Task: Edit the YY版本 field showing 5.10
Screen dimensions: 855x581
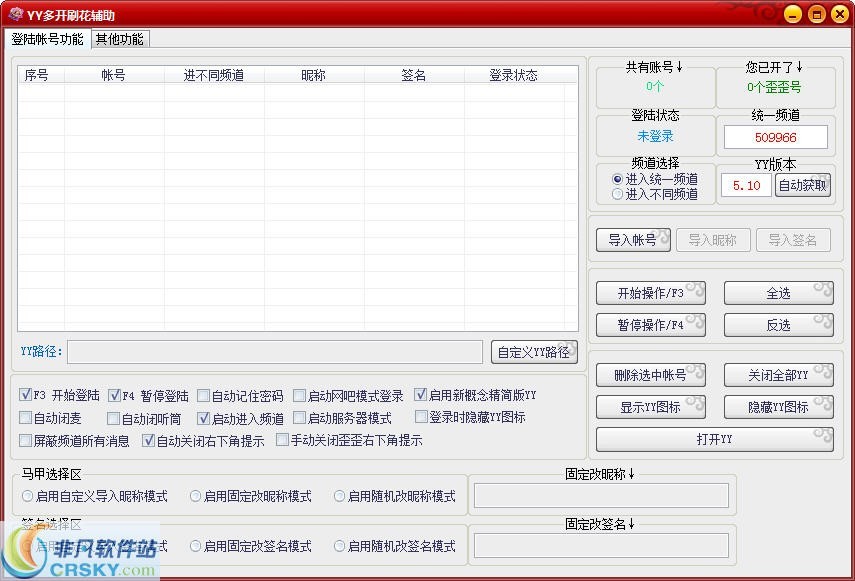Action: tap(746, 185)
